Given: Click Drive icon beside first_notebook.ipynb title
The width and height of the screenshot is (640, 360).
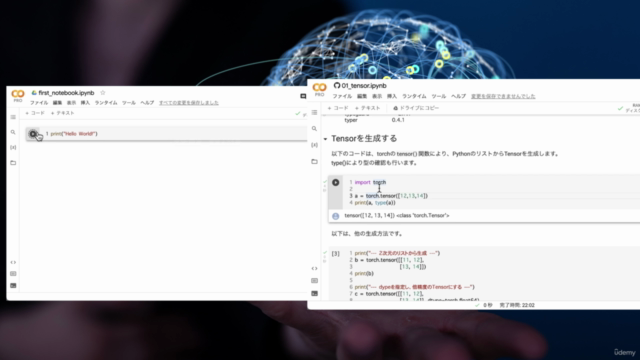Looking at the screenshot, I should pyautogui.click(x=34, y=93).
